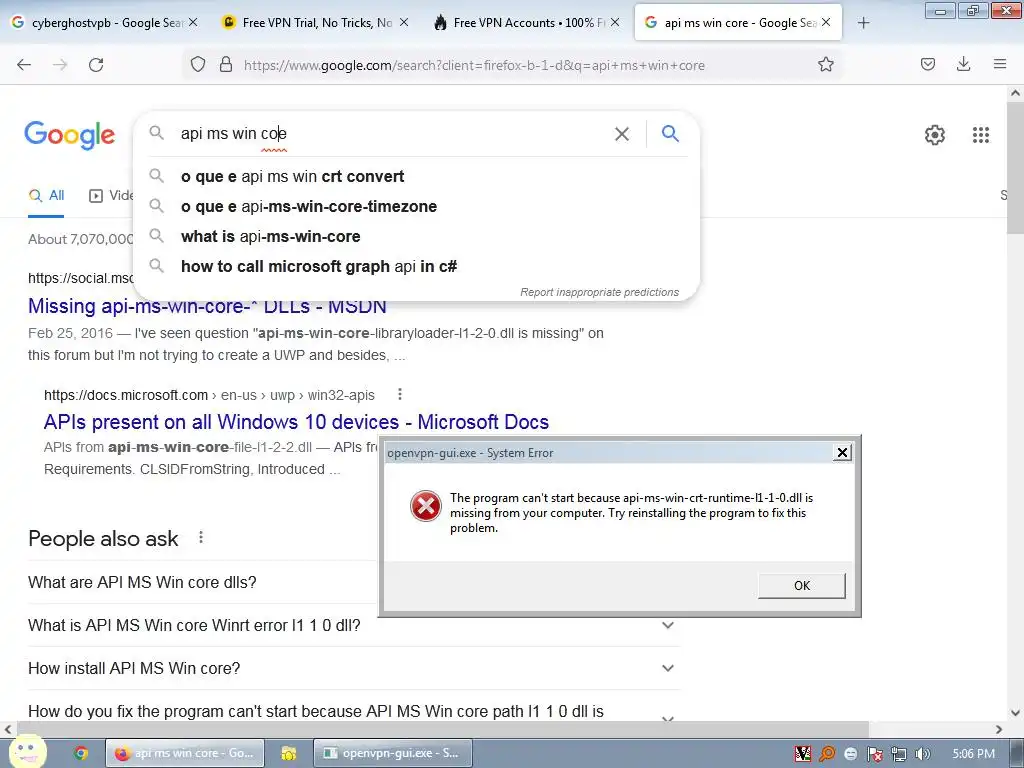The width and height of the screenshot is (1024, 768).
Task: Open Google settings gear
Action: [935, 135]
